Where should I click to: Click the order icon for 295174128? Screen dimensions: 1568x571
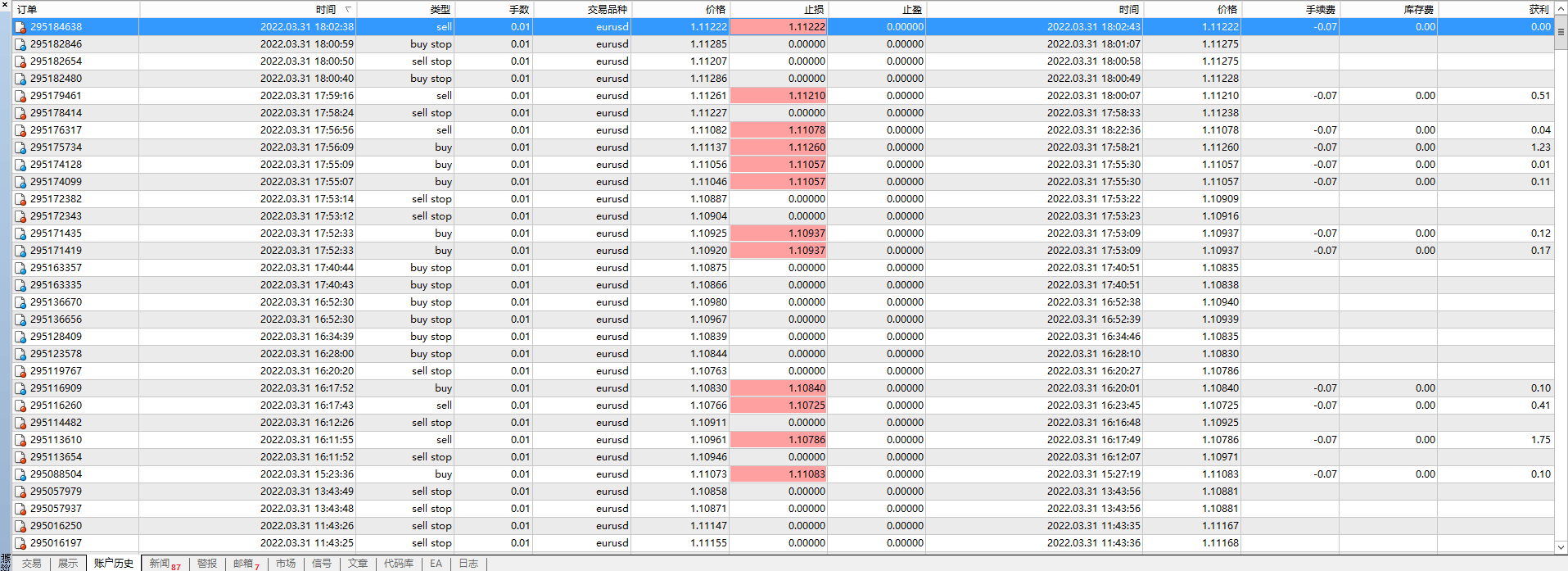click(x=20, y=165)
